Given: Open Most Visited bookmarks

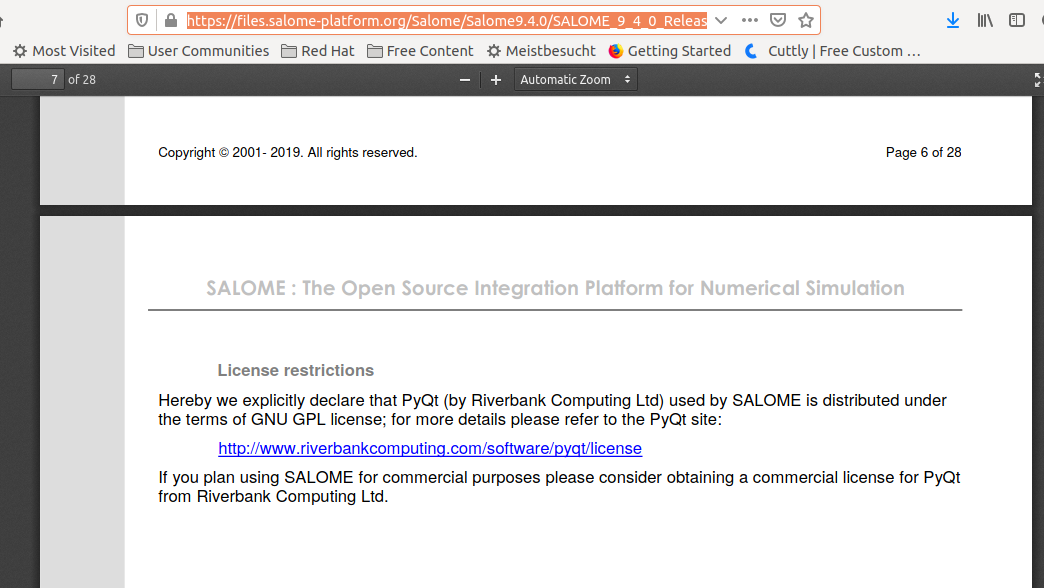Looking at the screenshot, I should tap(64, 51).
